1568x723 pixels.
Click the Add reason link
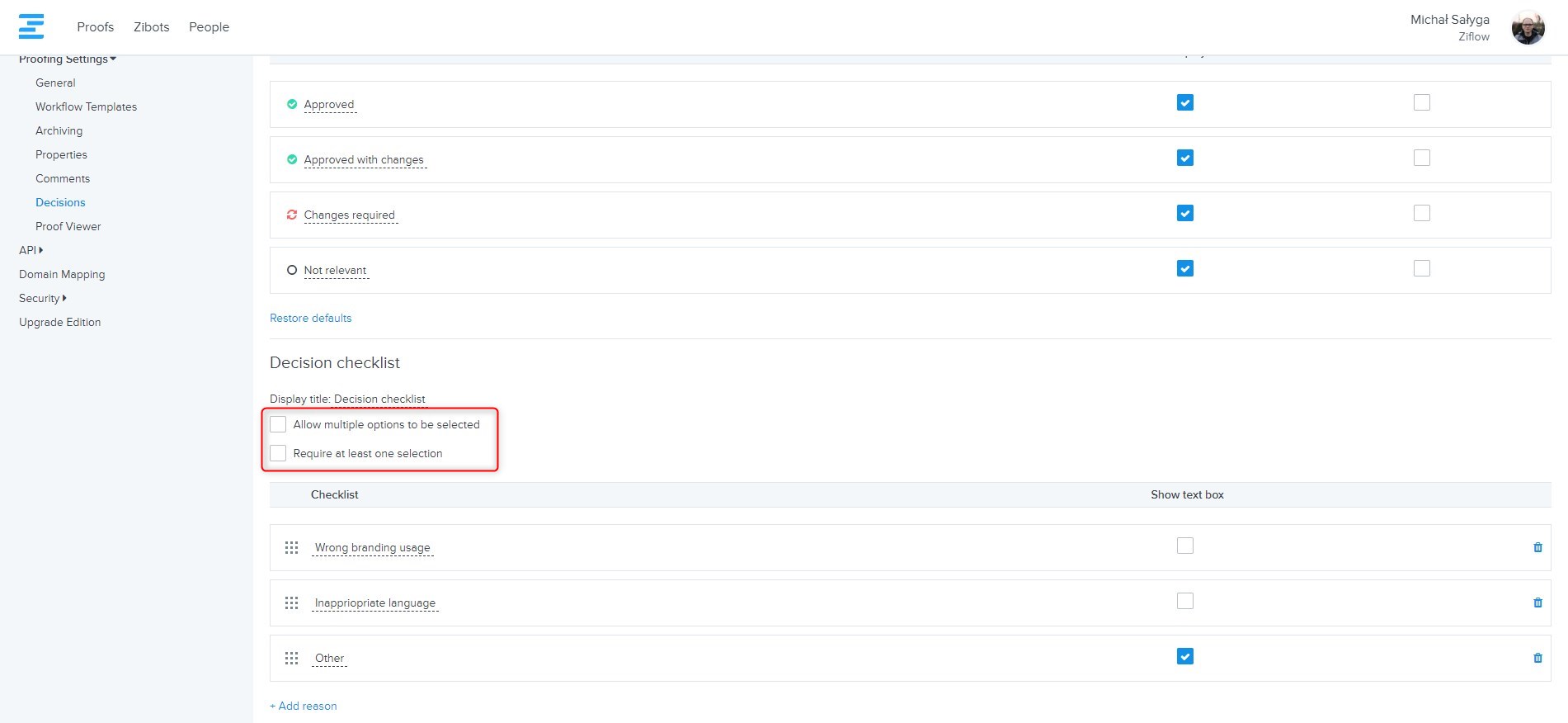(304, 706)
